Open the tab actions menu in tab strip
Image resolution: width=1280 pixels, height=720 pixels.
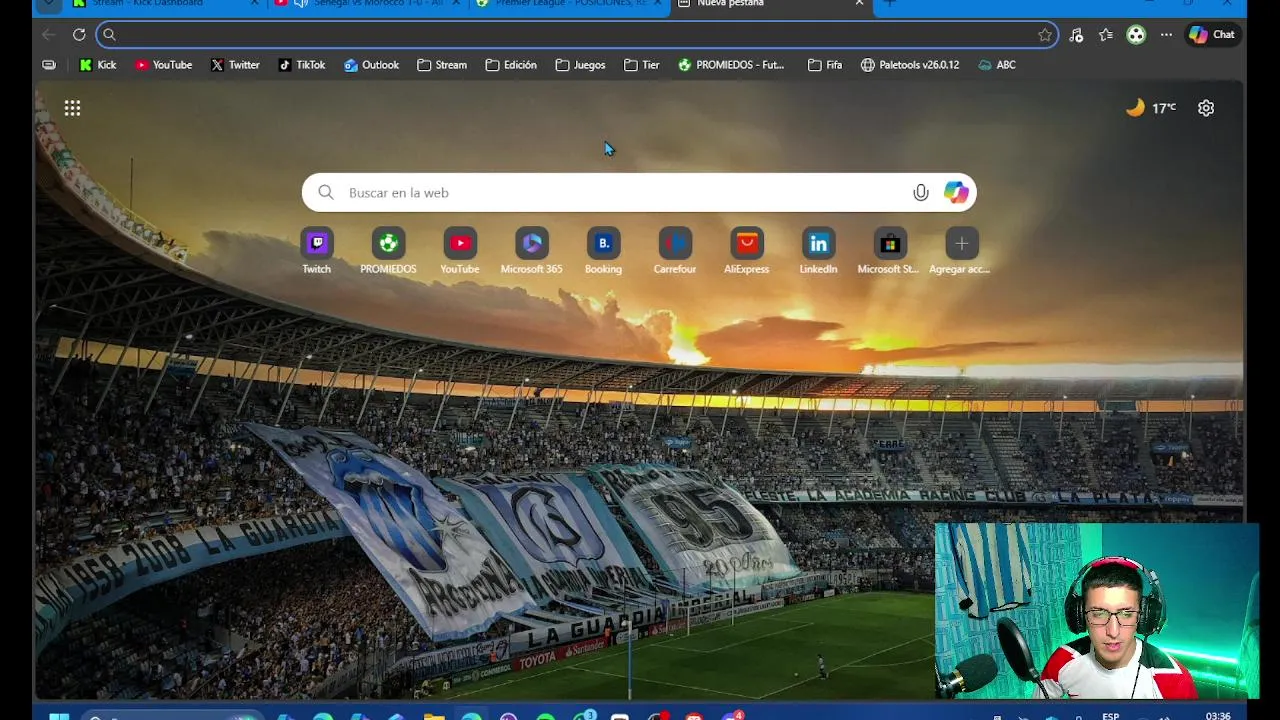(x=47, y=4)
